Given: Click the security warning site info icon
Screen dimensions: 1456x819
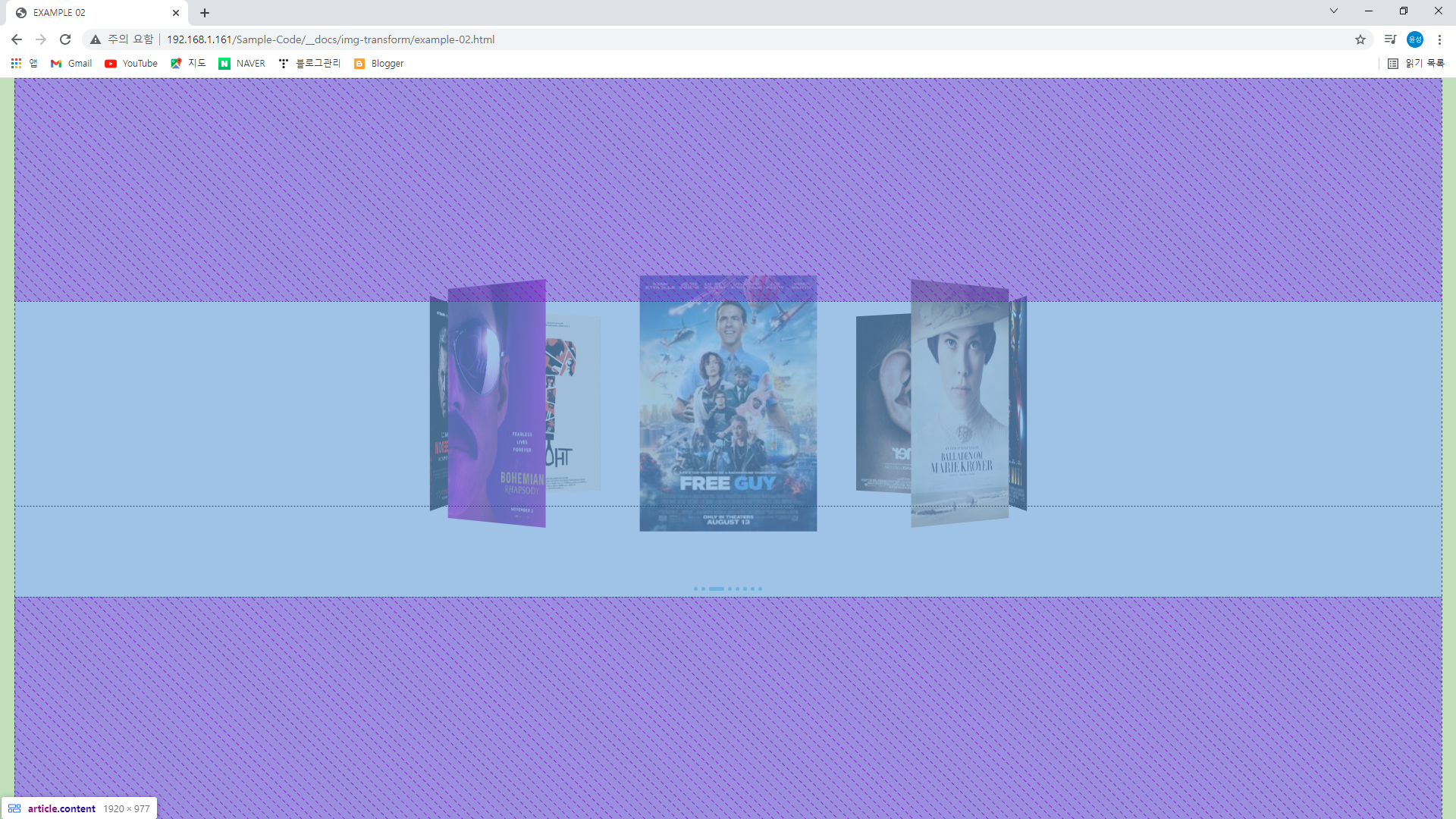Looking at the screenshot, I should click(x=96, y=39).
